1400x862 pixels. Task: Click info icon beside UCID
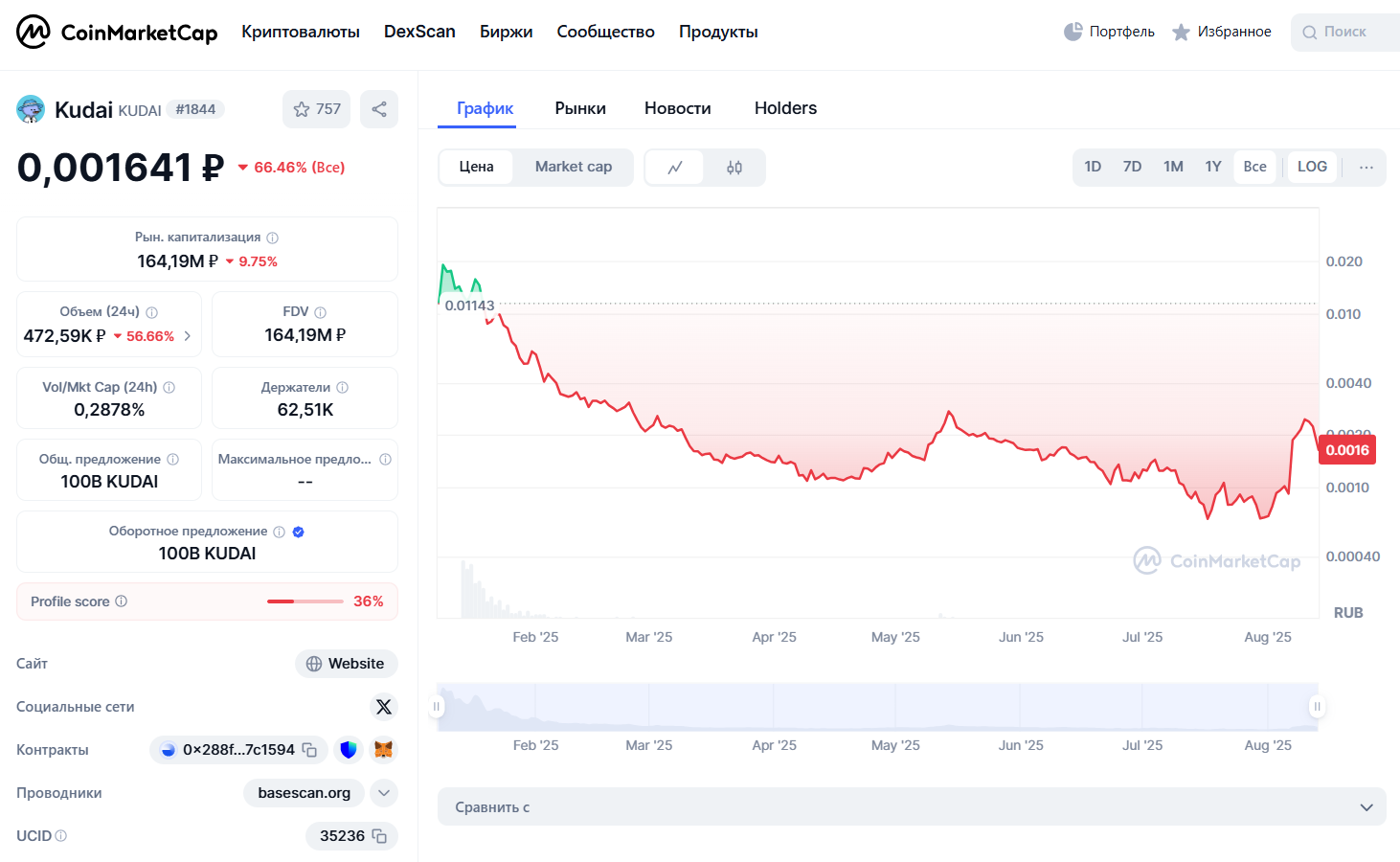[61, 836]
